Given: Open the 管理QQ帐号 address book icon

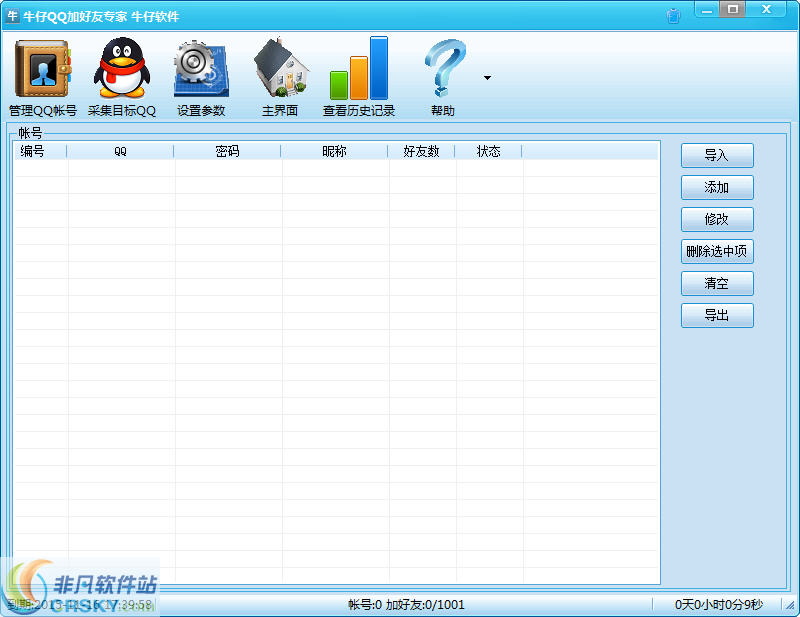Looking at the screenshot, I should pos(43,69).
